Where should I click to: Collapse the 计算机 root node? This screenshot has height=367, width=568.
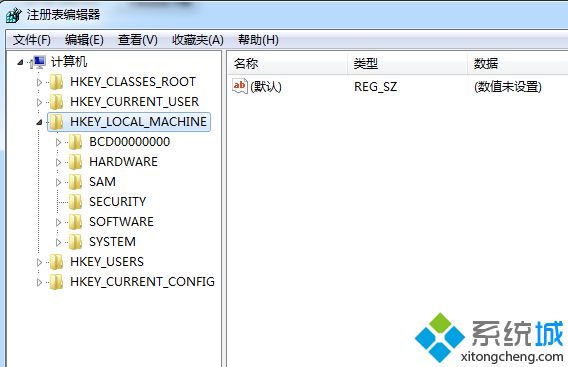21,63
